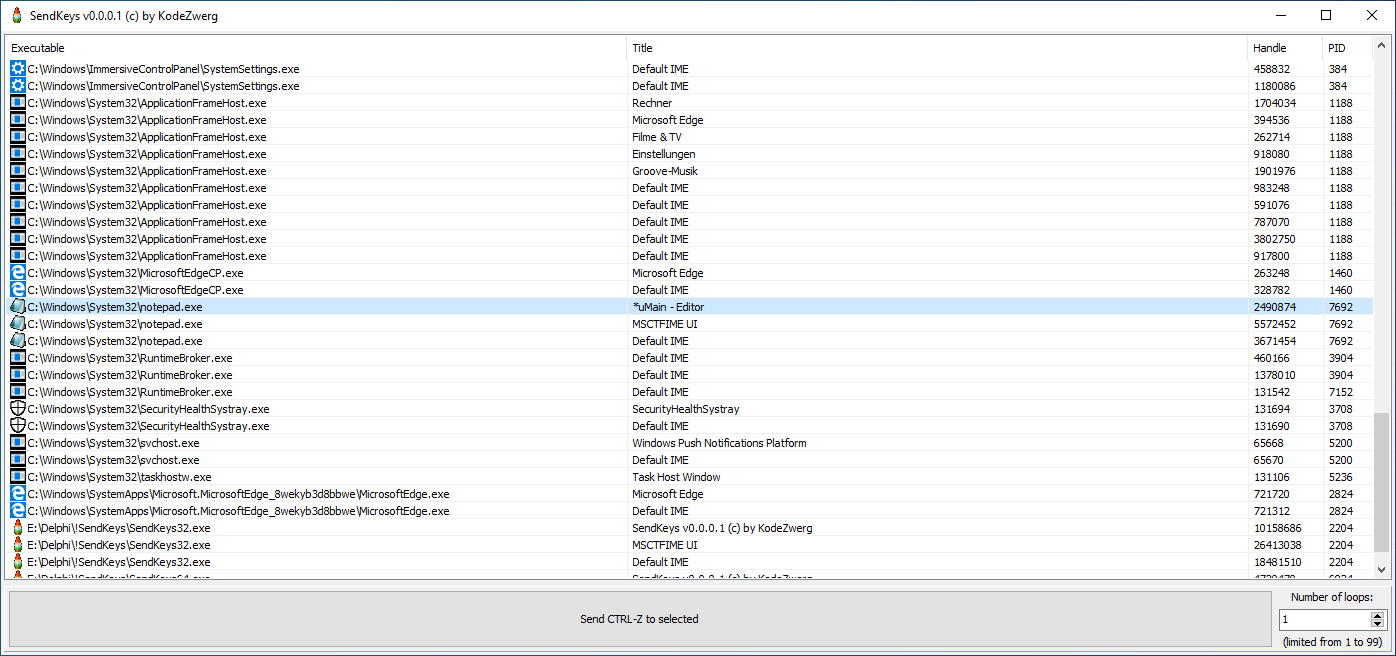Click the Notepad icon on the *uMain - Editor row
1396x656 pixels.
(17, 306)
